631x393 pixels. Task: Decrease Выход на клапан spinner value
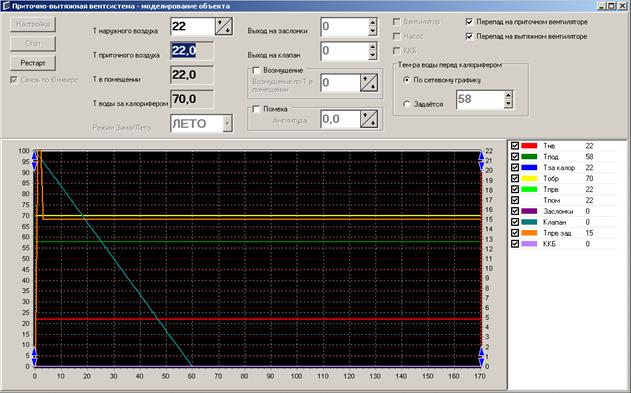[372, 55]
